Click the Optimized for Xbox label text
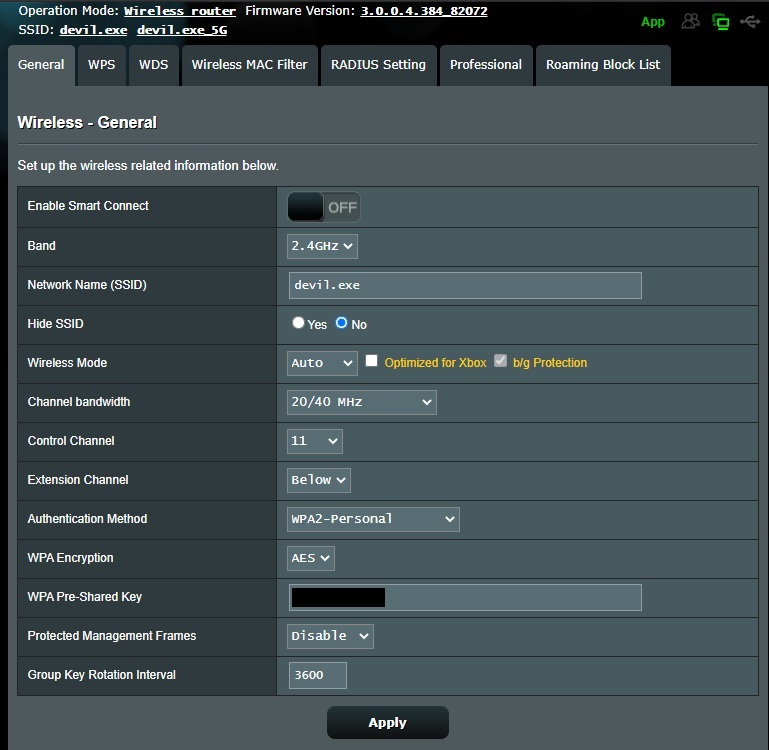The width and height of the screenshot is (769, 750). 435,362
